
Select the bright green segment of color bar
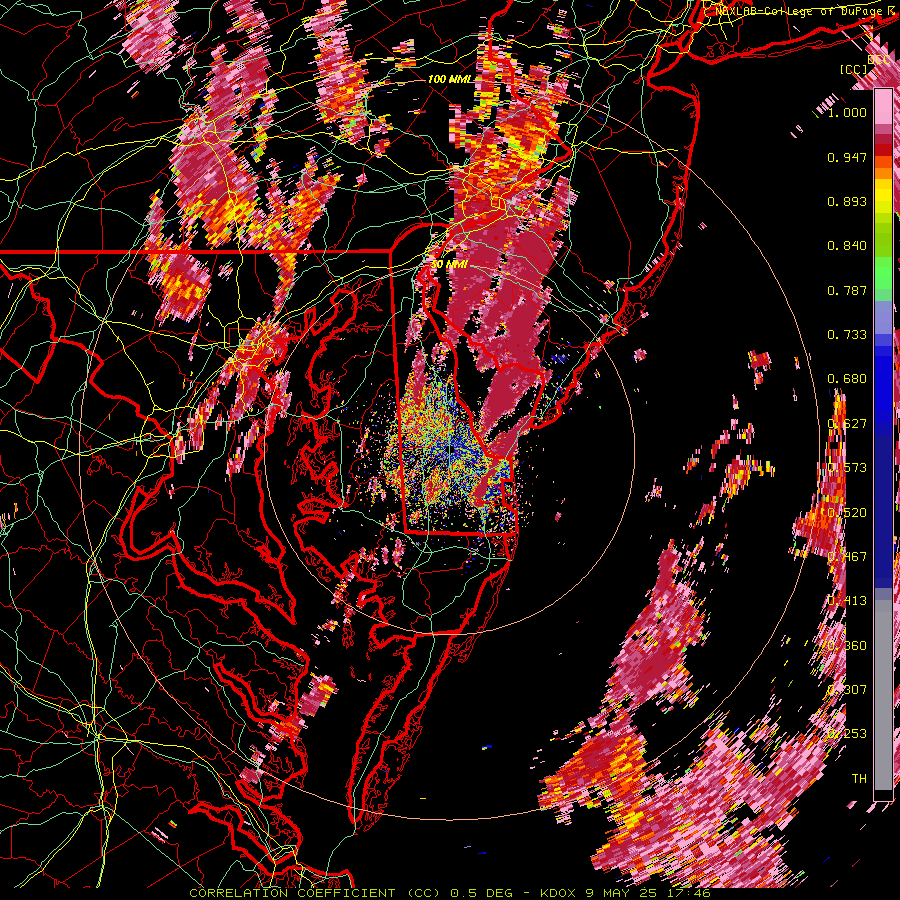point(883,273)
